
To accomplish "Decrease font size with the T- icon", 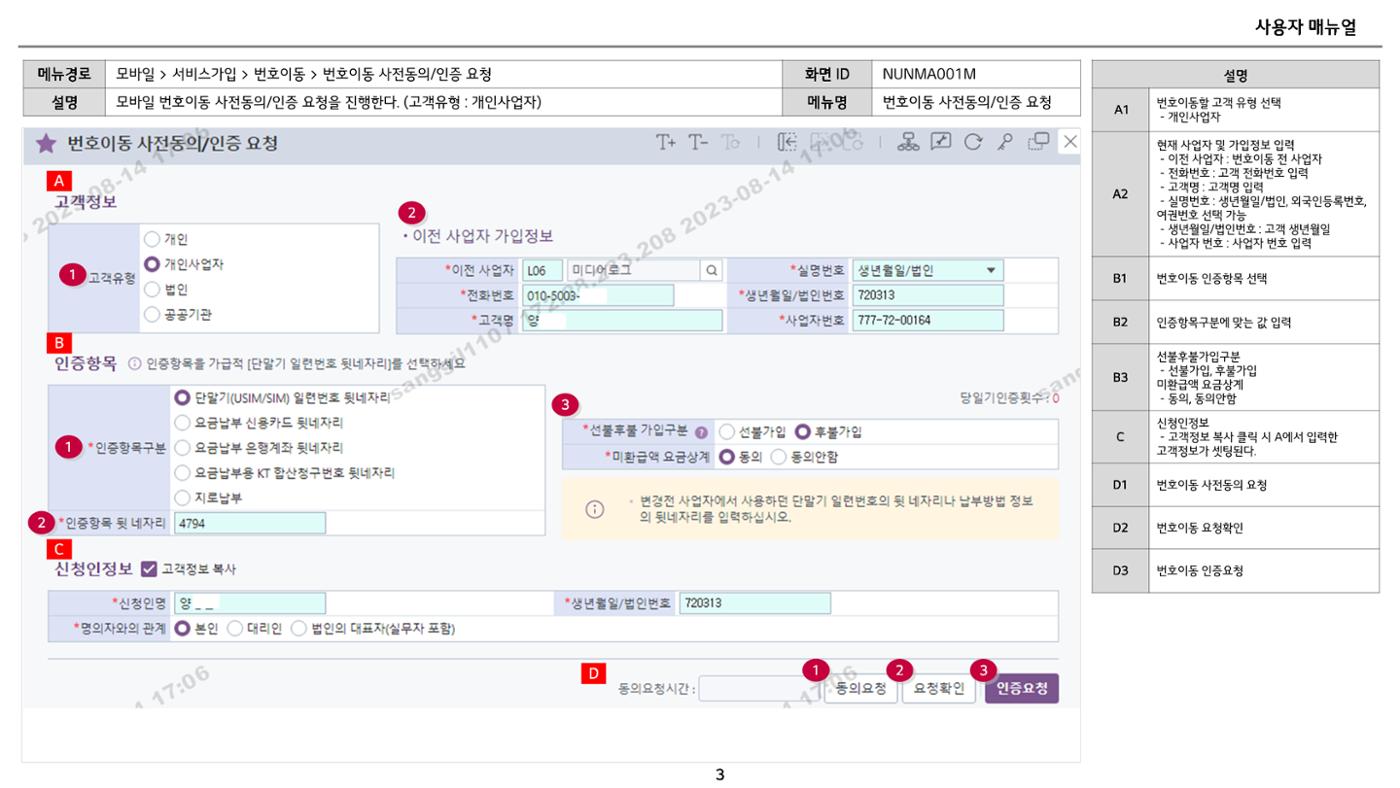I will 698,142.
